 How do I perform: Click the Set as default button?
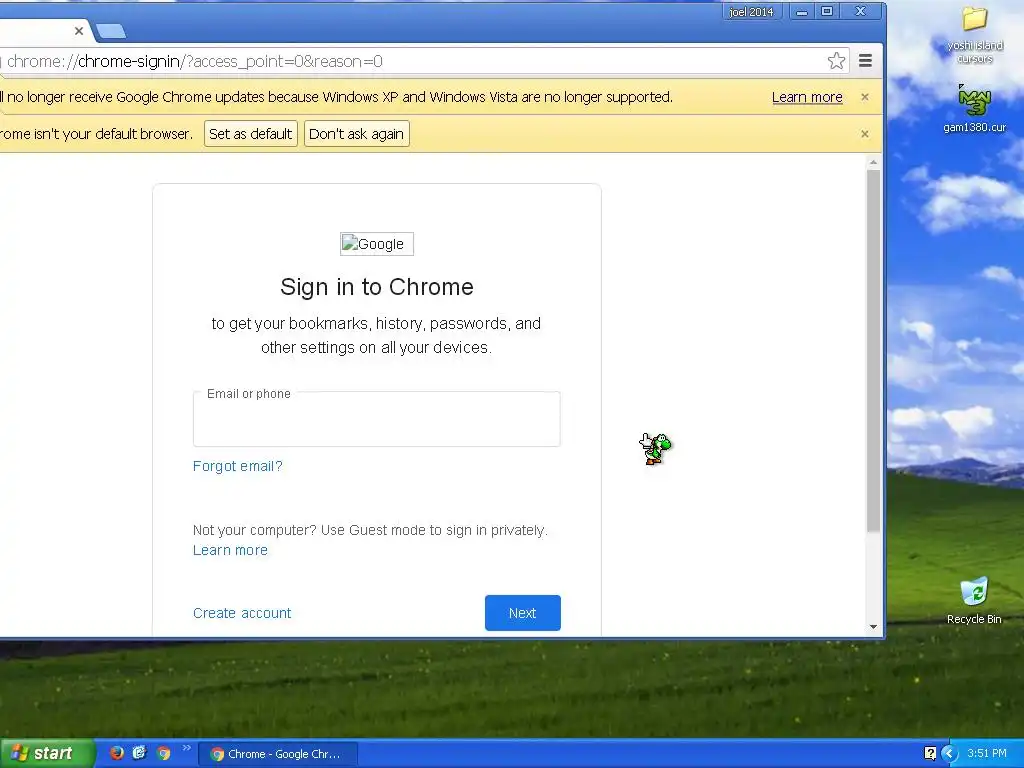[x=251, y=134]
